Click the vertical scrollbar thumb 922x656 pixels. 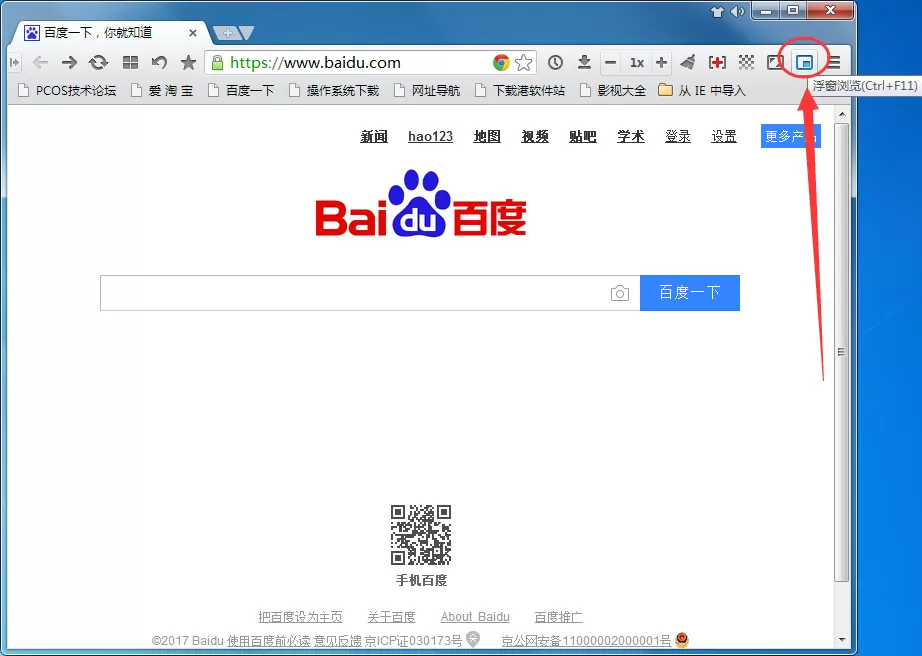coord(842,352)
